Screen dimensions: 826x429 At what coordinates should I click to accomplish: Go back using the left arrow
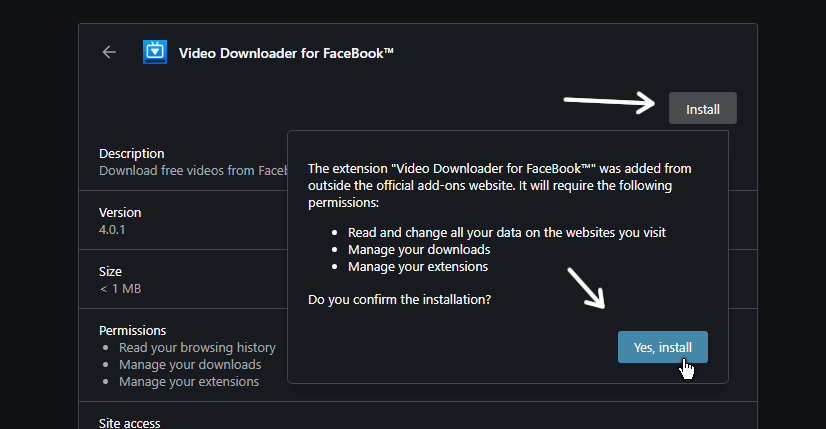coord(109,52)
